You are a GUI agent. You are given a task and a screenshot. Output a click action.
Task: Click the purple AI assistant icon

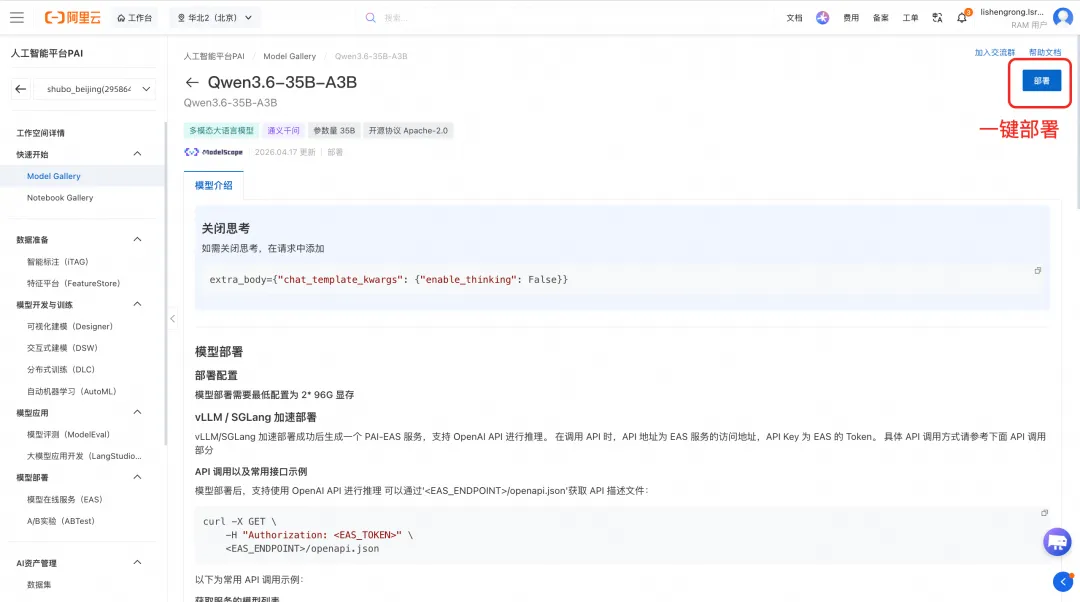pyautogui.click(x=822, y=18)
